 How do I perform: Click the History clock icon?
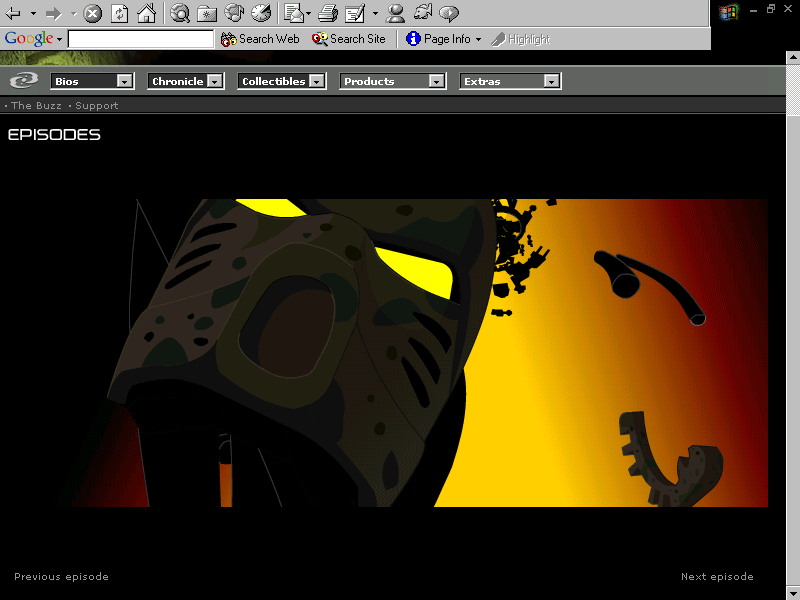260,13
